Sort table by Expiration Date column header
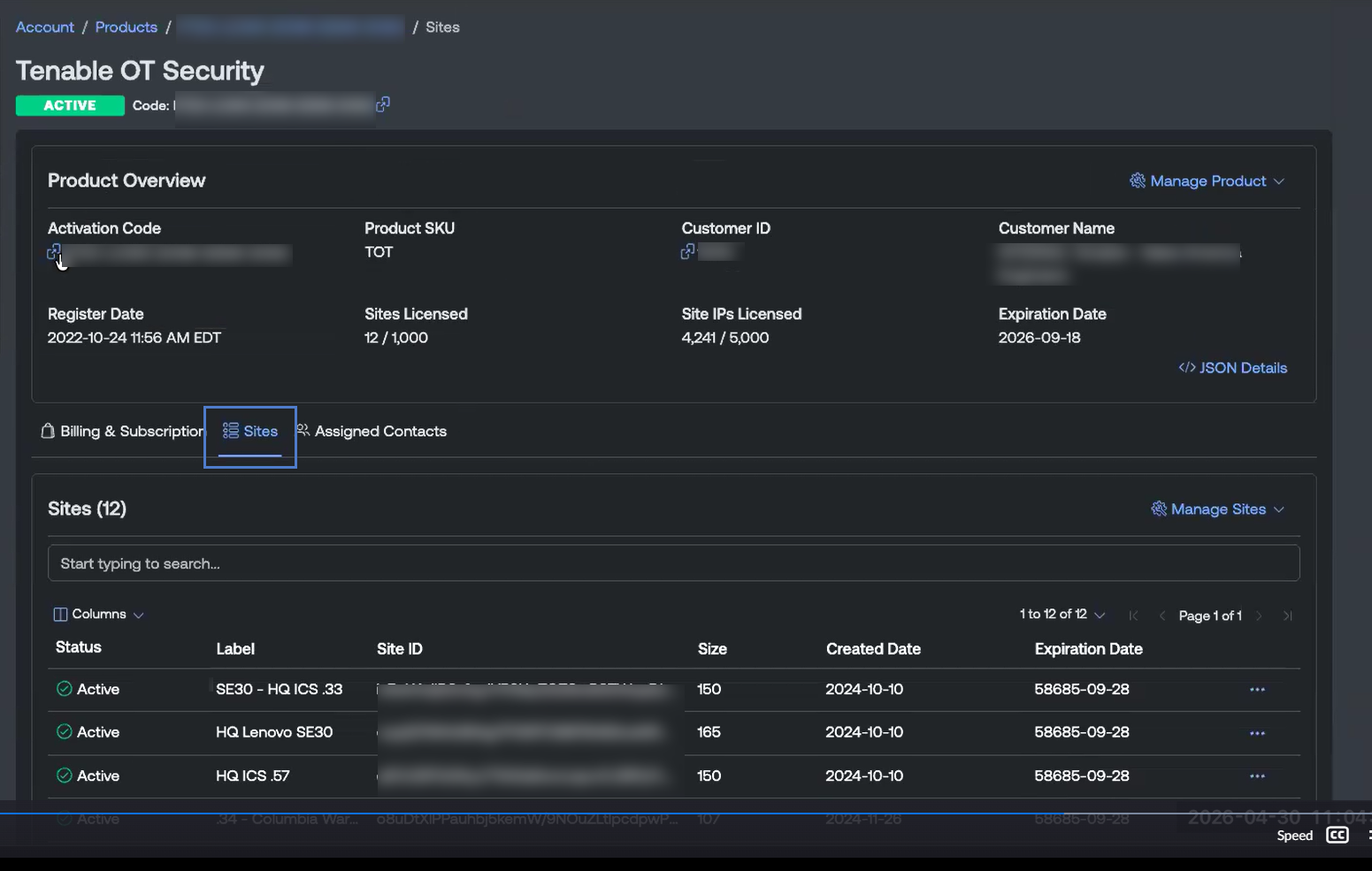This screenshot has width=1372, height=871. click(1088, 649)
